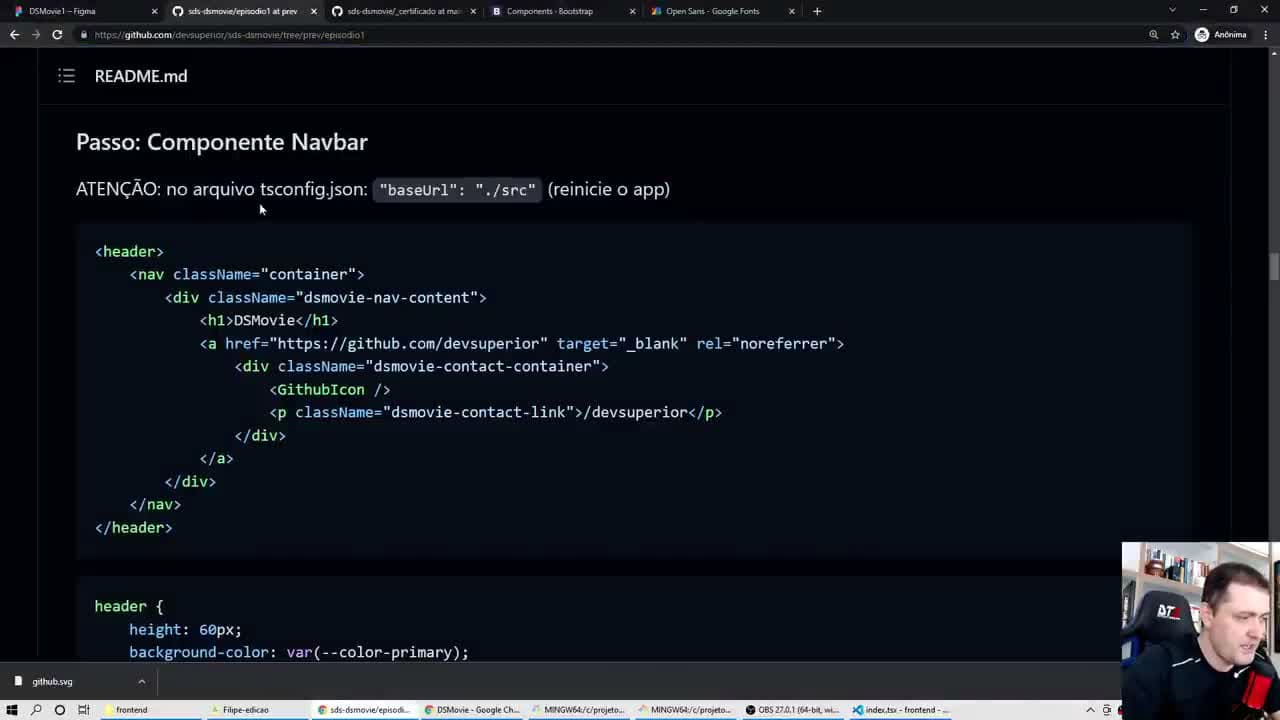1280x720 pixels.
Task: Click the browser forward arrow
Action: 35,35
